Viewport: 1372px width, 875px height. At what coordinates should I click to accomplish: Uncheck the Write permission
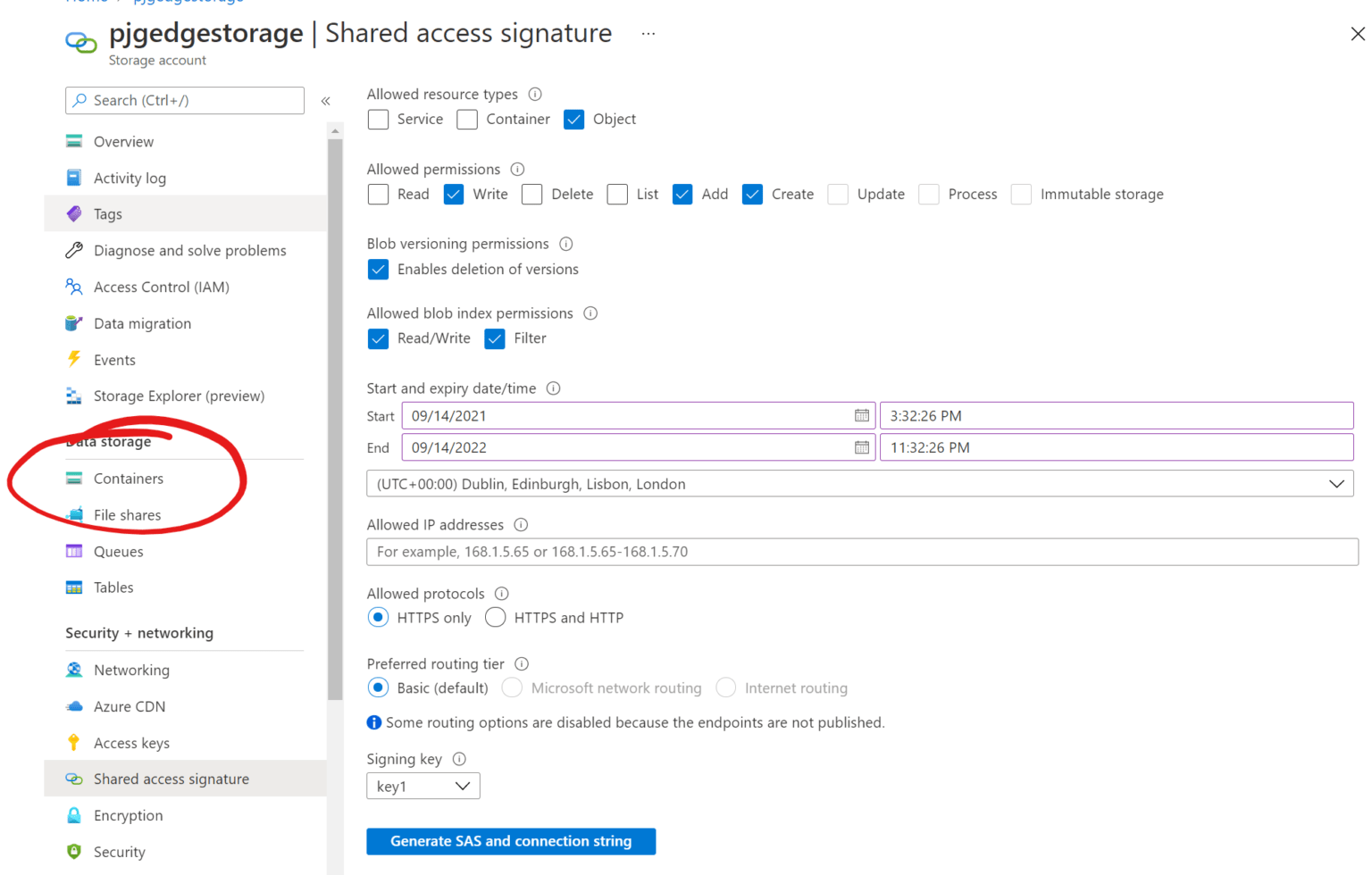pos(454,194)
